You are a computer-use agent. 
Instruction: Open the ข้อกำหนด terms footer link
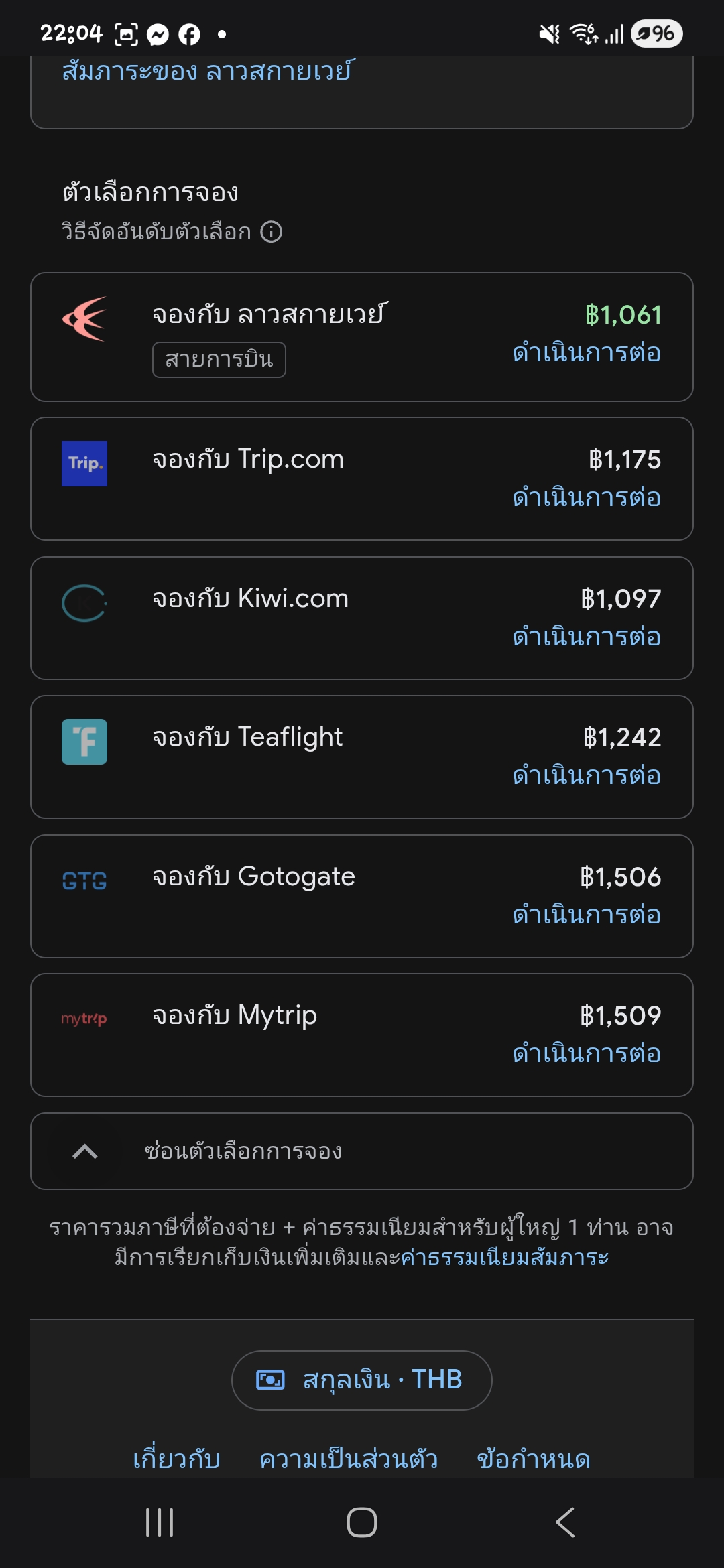pyautogui.click(x=534, y=1459)
